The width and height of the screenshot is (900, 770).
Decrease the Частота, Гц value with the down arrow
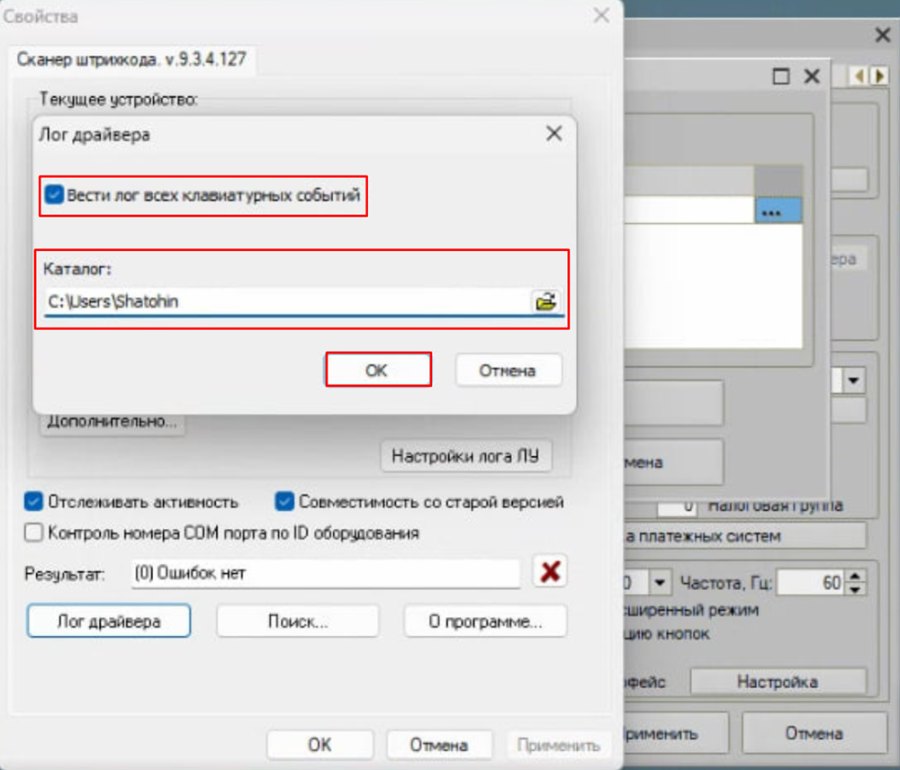coord(855,589)
